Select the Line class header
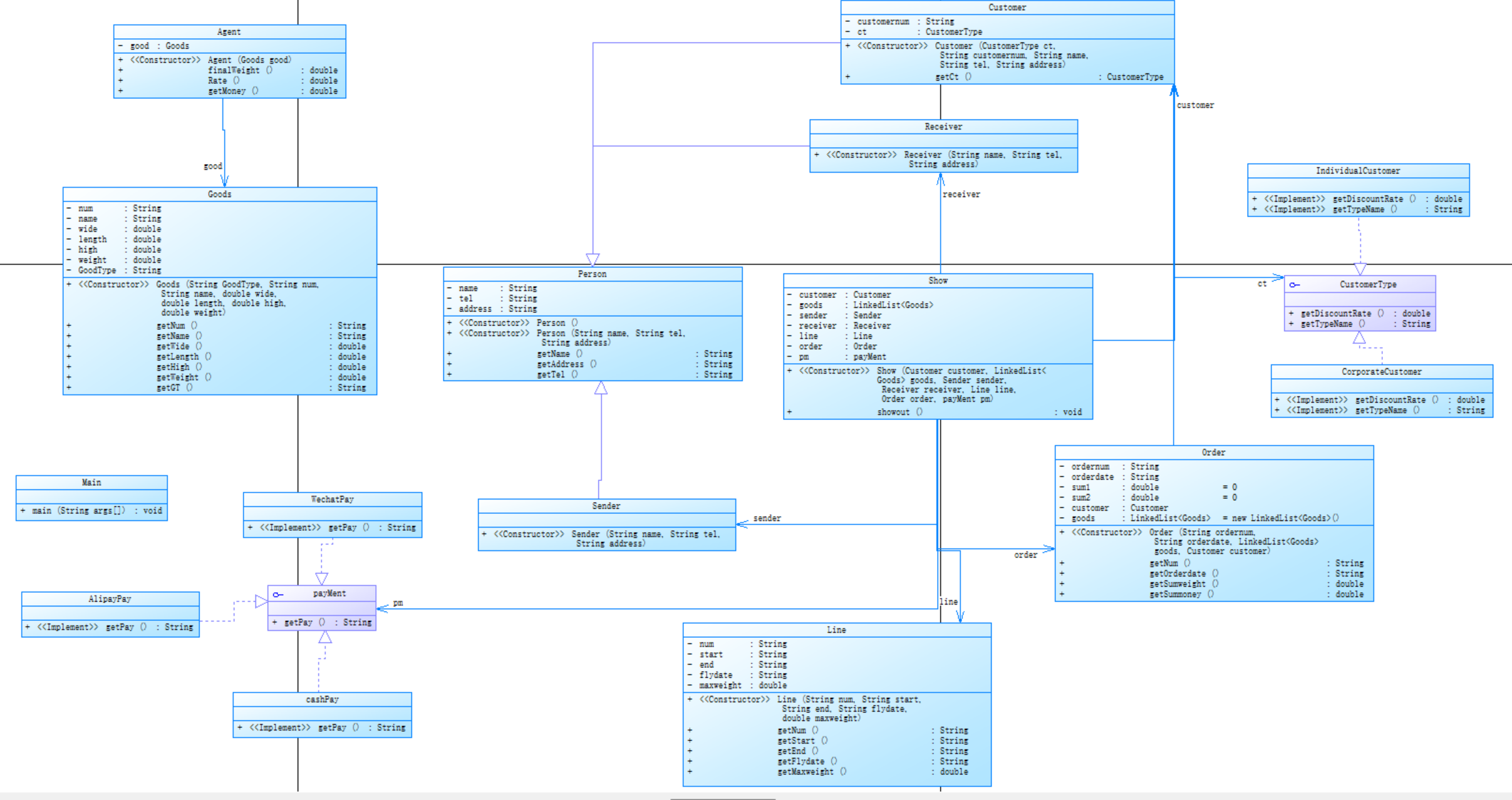1512x800 pixels. (836, 630)
